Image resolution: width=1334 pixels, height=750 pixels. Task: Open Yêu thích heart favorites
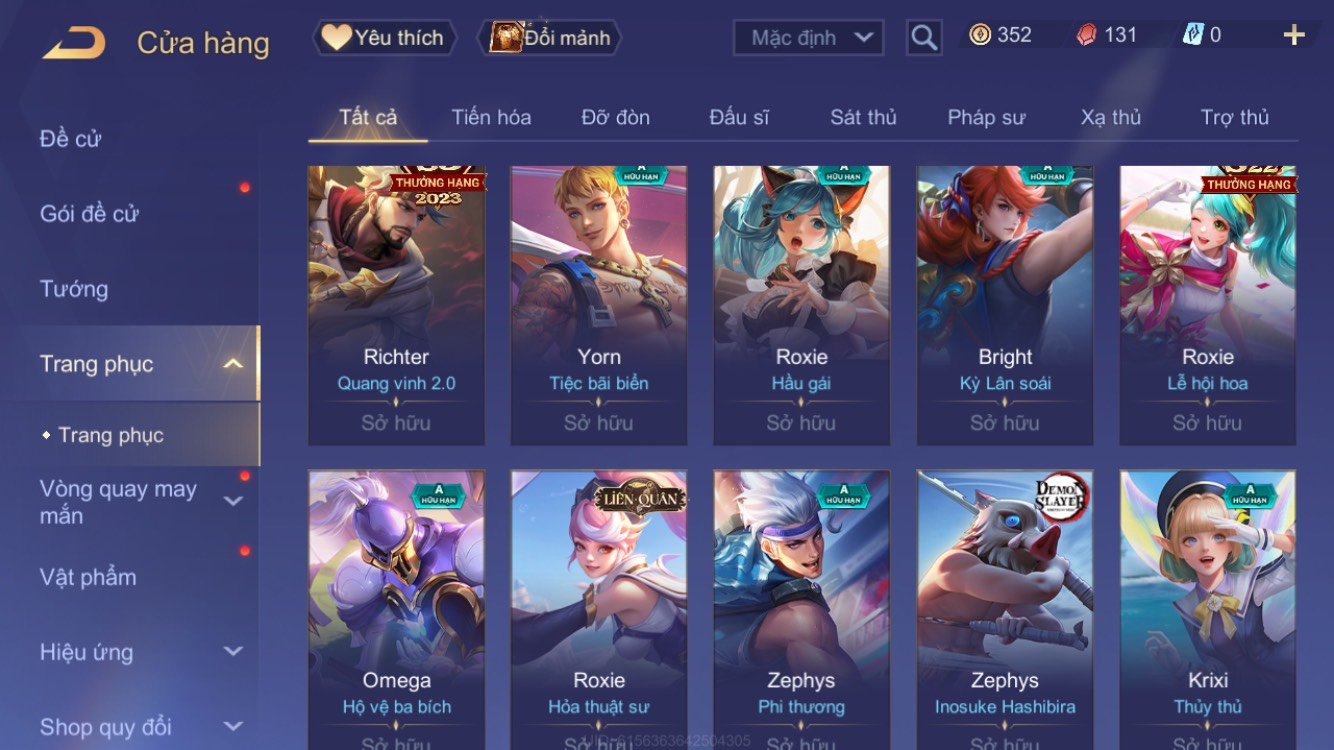[385, 38]
